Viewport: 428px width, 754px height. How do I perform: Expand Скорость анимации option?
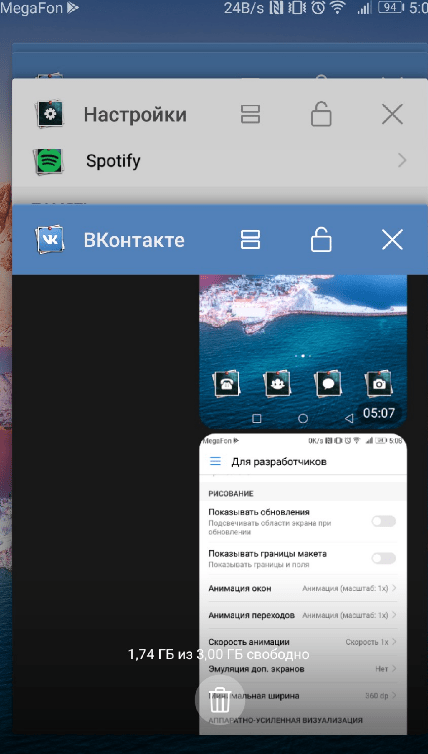(303, 642)
